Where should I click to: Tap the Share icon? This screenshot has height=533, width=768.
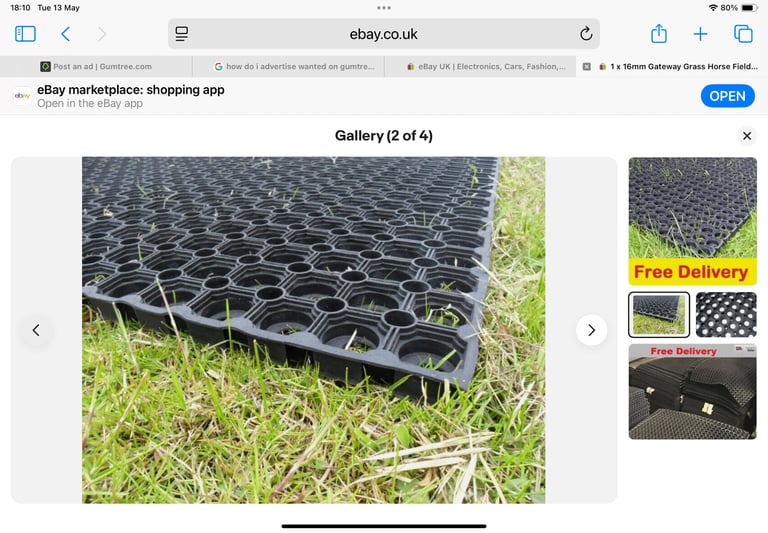659,33
